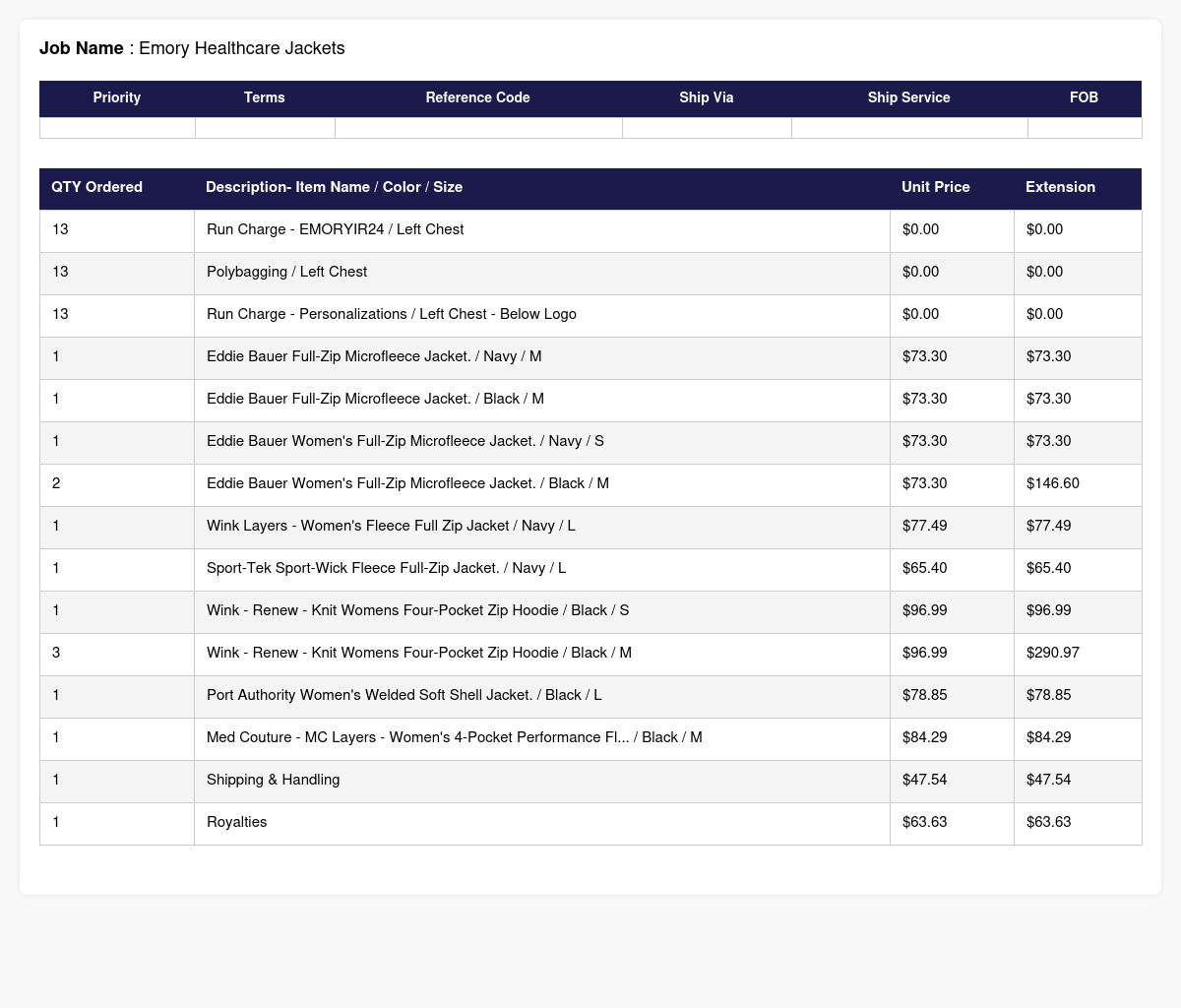Viewport: 1181px width, 1008px height.
Task: Select 'Emory Healthcare Jackets' job name text
Action: pyautogui.click(x=242, y=48)
